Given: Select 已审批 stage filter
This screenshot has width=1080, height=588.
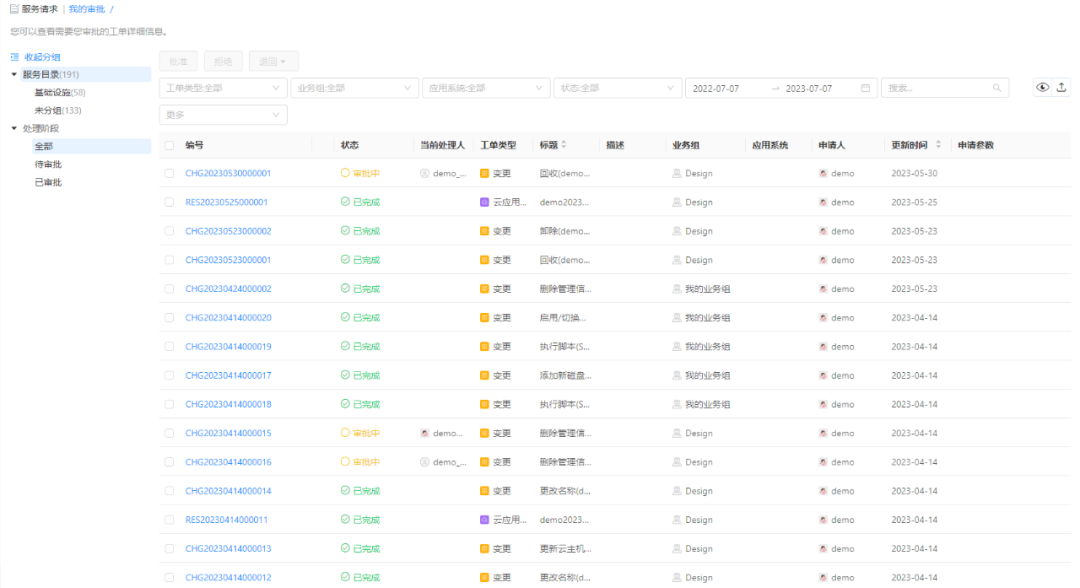Looking at the screenshot, I should click(48, 182).
